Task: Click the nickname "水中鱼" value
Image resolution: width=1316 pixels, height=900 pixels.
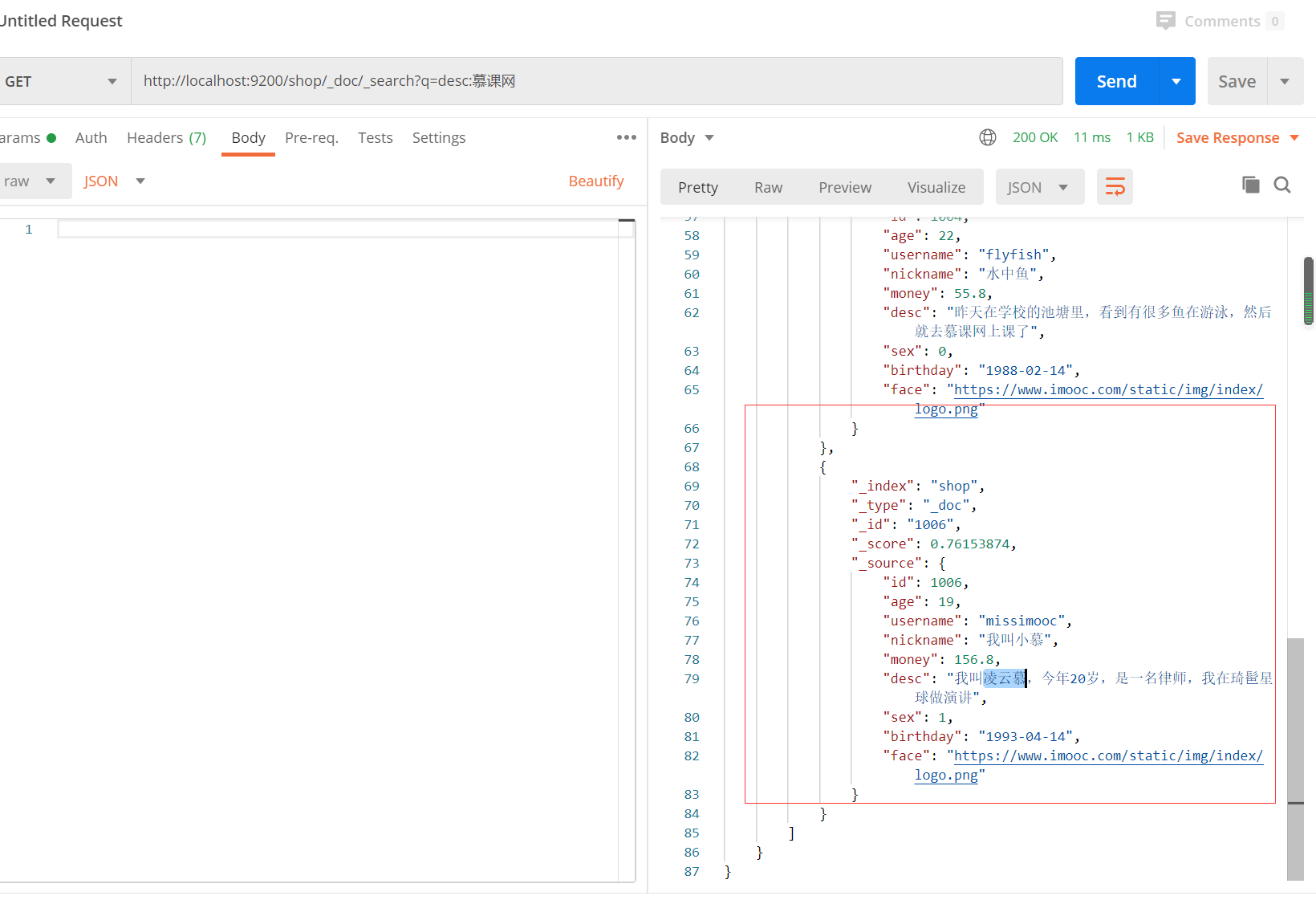Action: pyautogui.click(x=1006, y=274)
